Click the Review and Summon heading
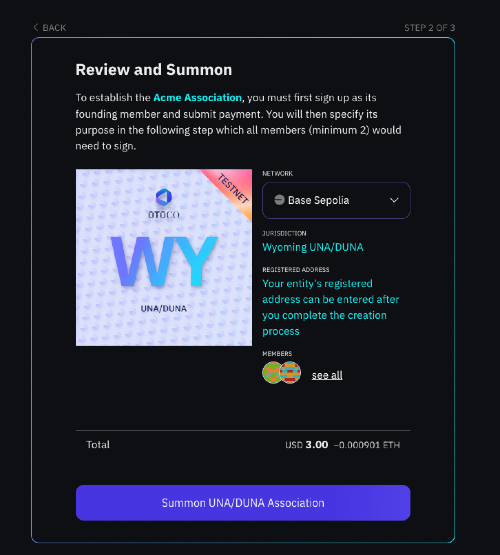500x555 pixels. 154,70
